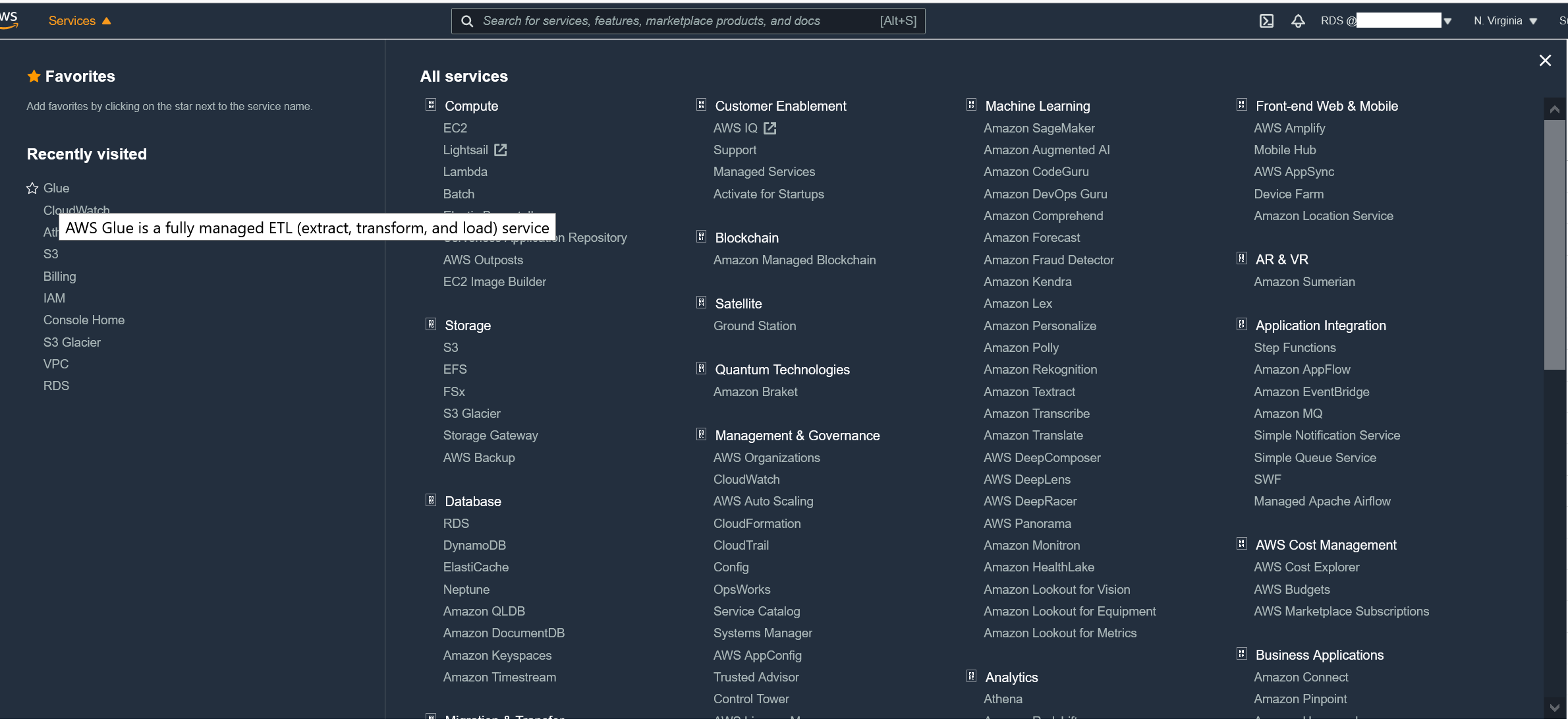
Task: Star Glue as a favorite
Action: tap(32, 188)
